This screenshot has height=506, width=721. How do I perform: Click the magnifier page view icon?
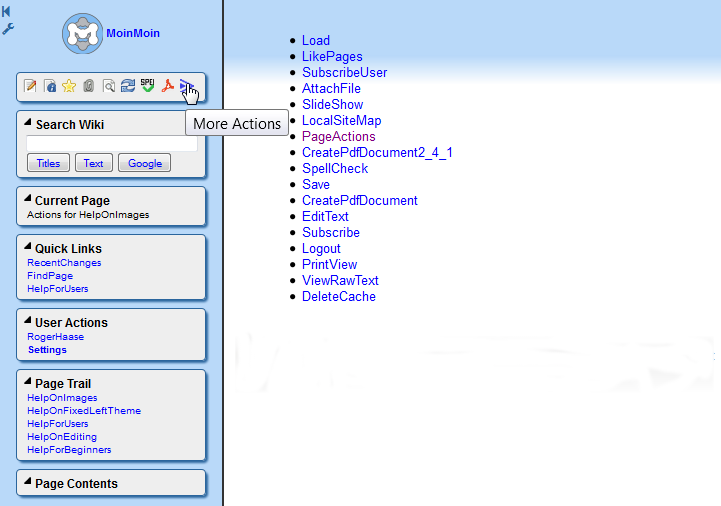[108, 87]
